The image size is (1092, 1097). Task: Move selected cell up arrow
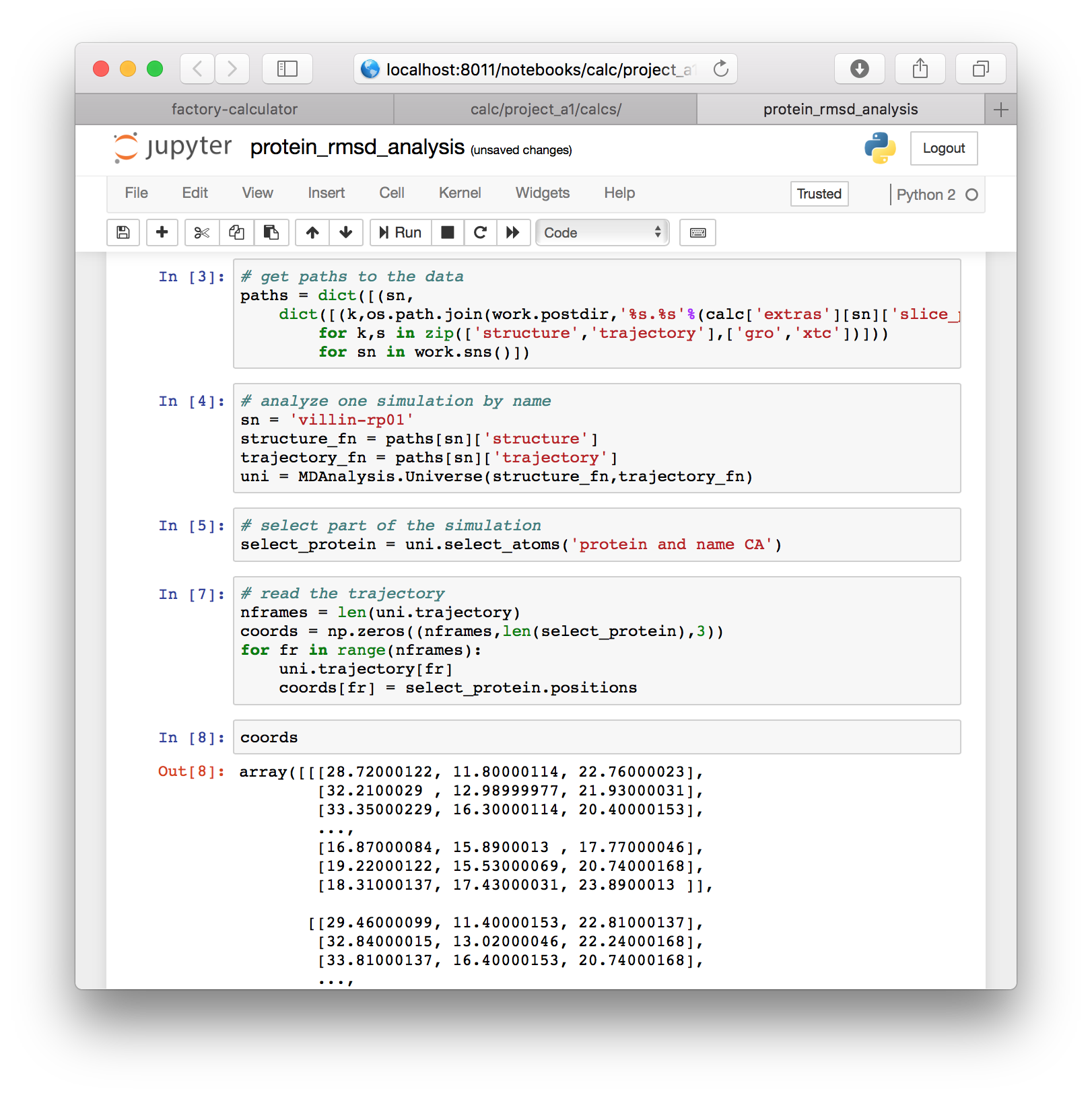click(x=312, y=232)
